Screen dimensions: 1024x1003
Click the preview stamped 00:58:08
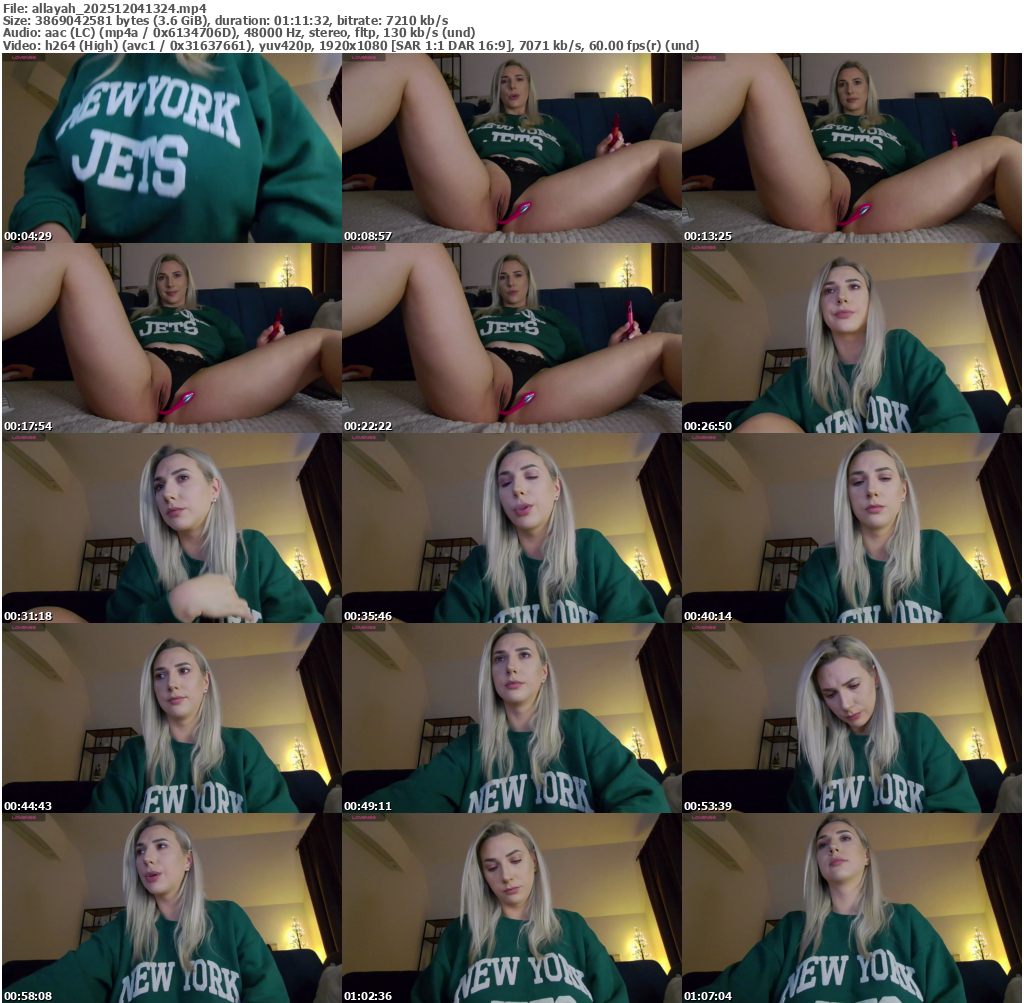click(x=172, y=908)
